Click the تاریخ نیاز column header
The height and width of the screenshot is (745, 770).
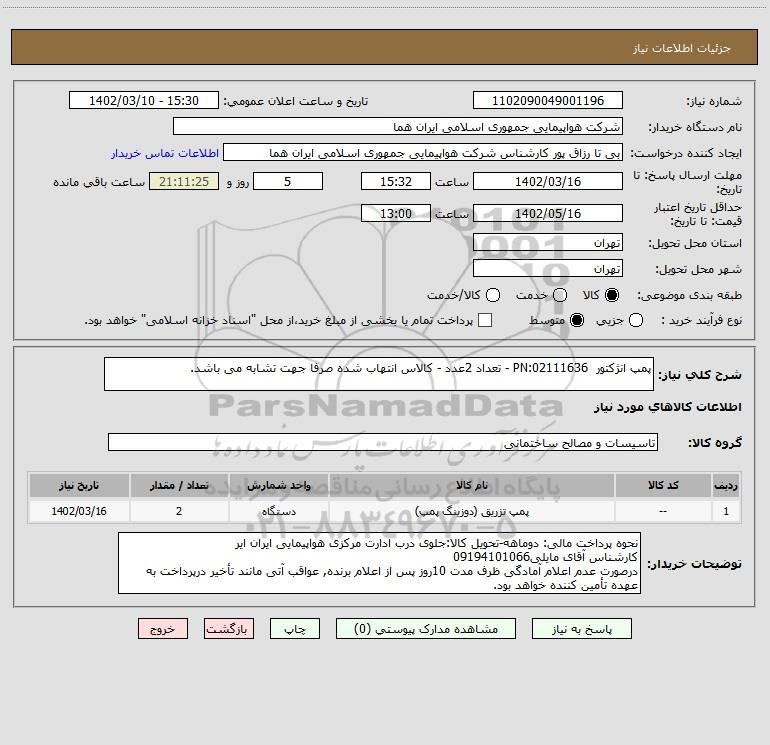coord(79,485)
